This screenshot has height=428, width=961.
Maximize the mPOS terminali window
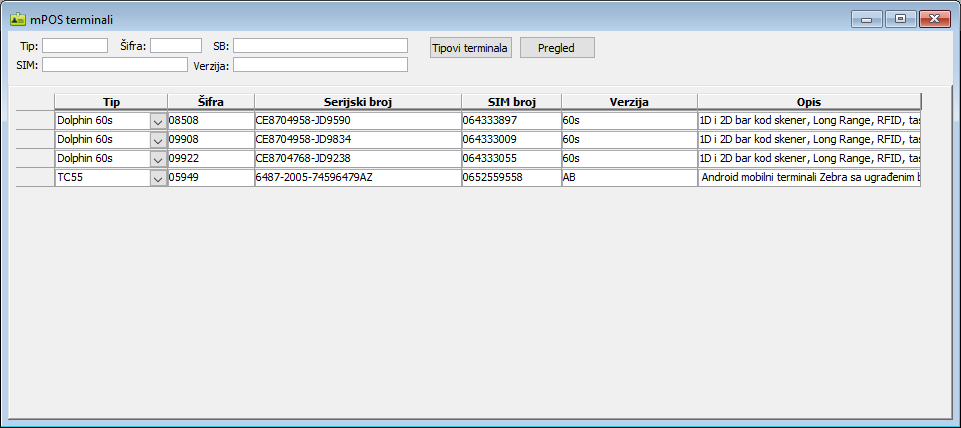900,18
